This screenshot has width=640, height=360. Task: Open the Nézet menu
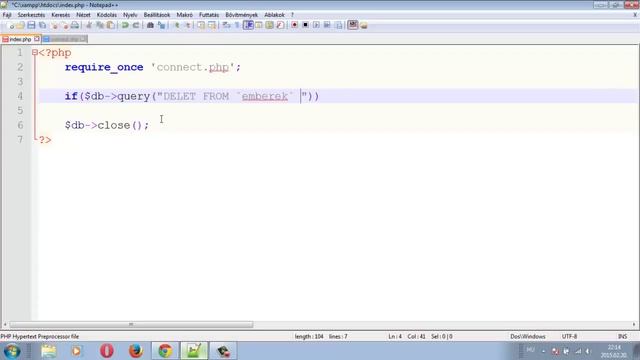click(83, 15)
